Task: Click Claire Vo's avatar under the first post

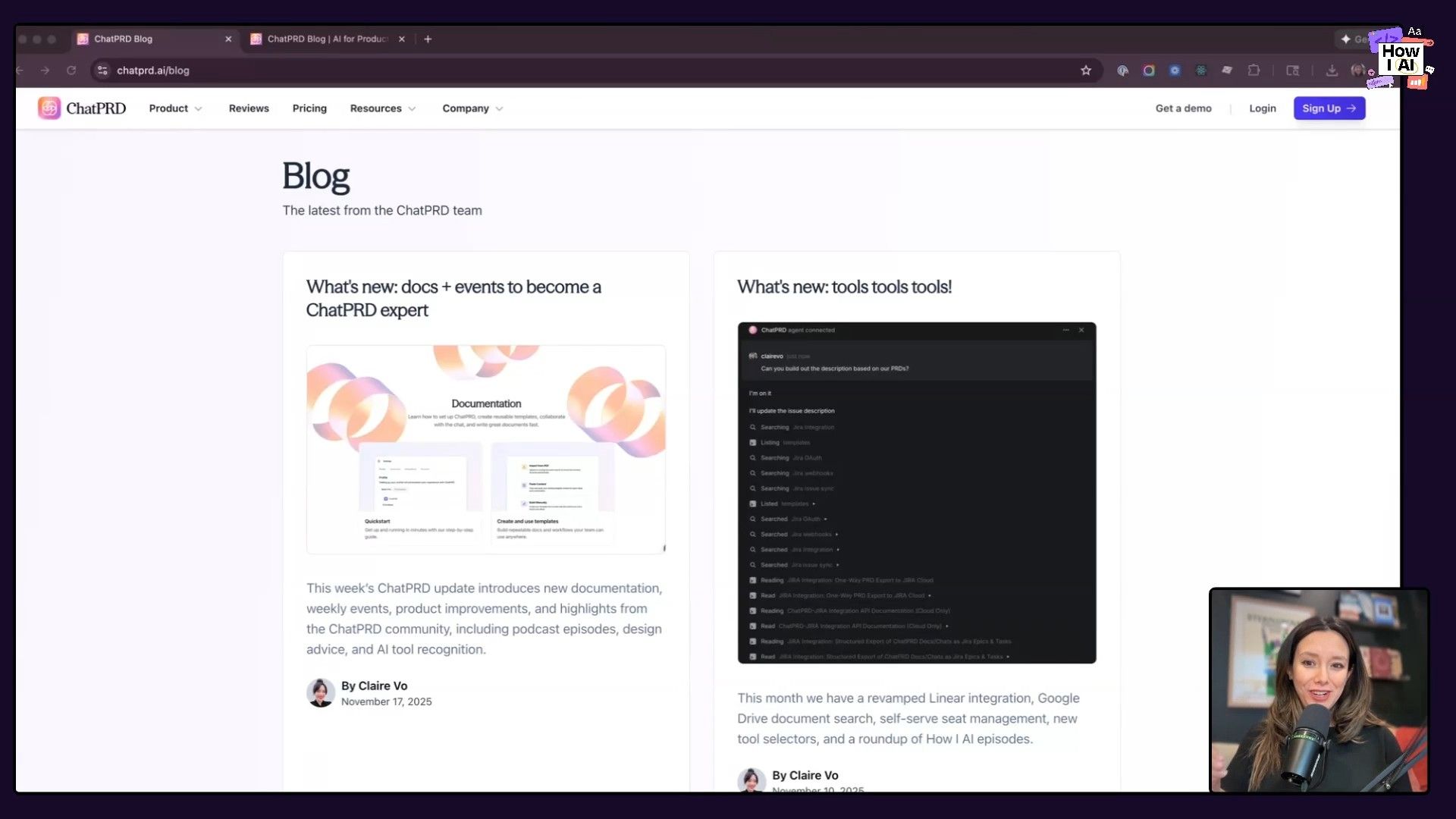Action: tap(321, 692)
